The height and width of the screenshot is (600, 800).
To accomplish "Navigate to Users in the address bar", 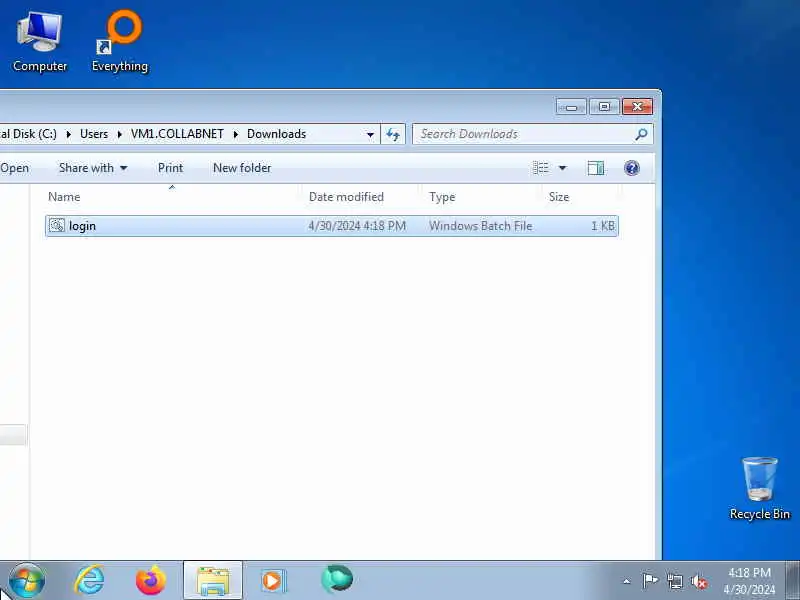I will pyautogui.click(x=94, y=134).
